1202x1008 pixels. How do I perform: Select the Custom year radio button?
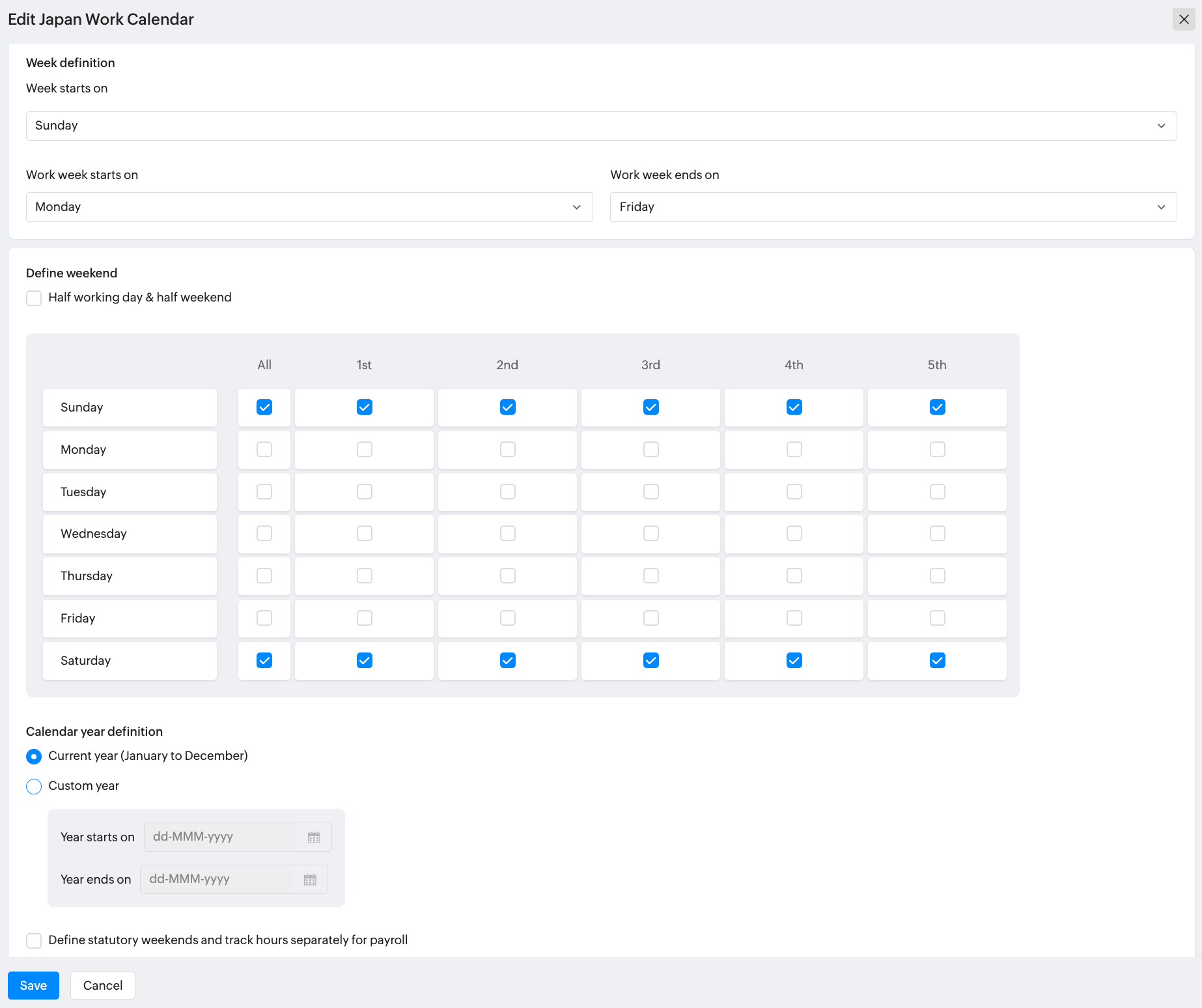tap(34, 787)
